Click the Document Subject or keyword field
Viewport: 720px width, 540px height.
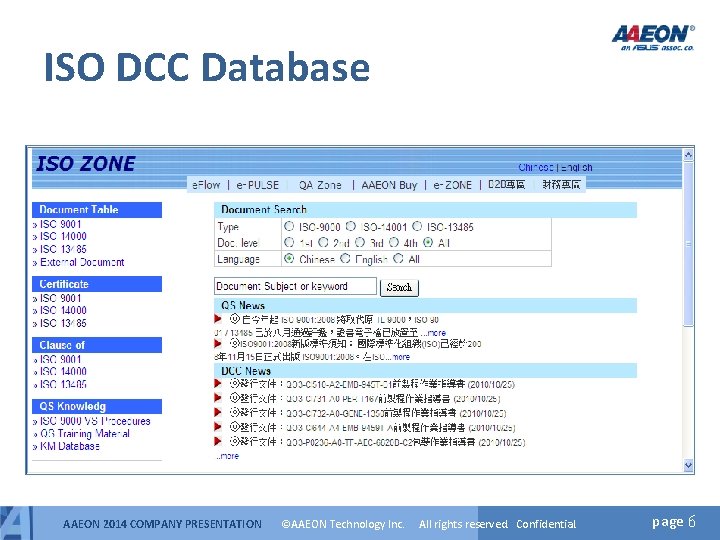(295, 286)
